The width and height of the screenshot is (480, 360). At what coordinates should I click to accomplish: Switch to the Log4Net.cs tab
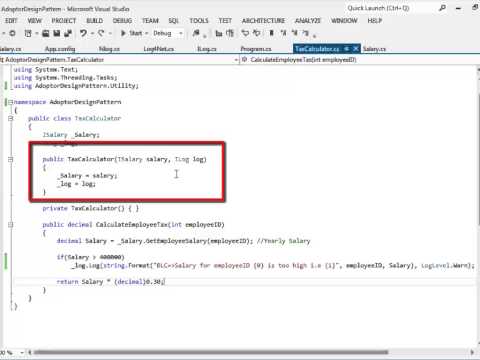tap(159, 49)
